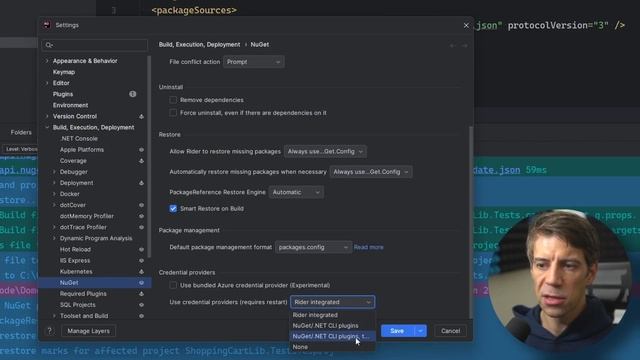The width and height of the screenshot is (640, 360).
Task: Click the layer icon beside NuGet
Action: (141, 282)
